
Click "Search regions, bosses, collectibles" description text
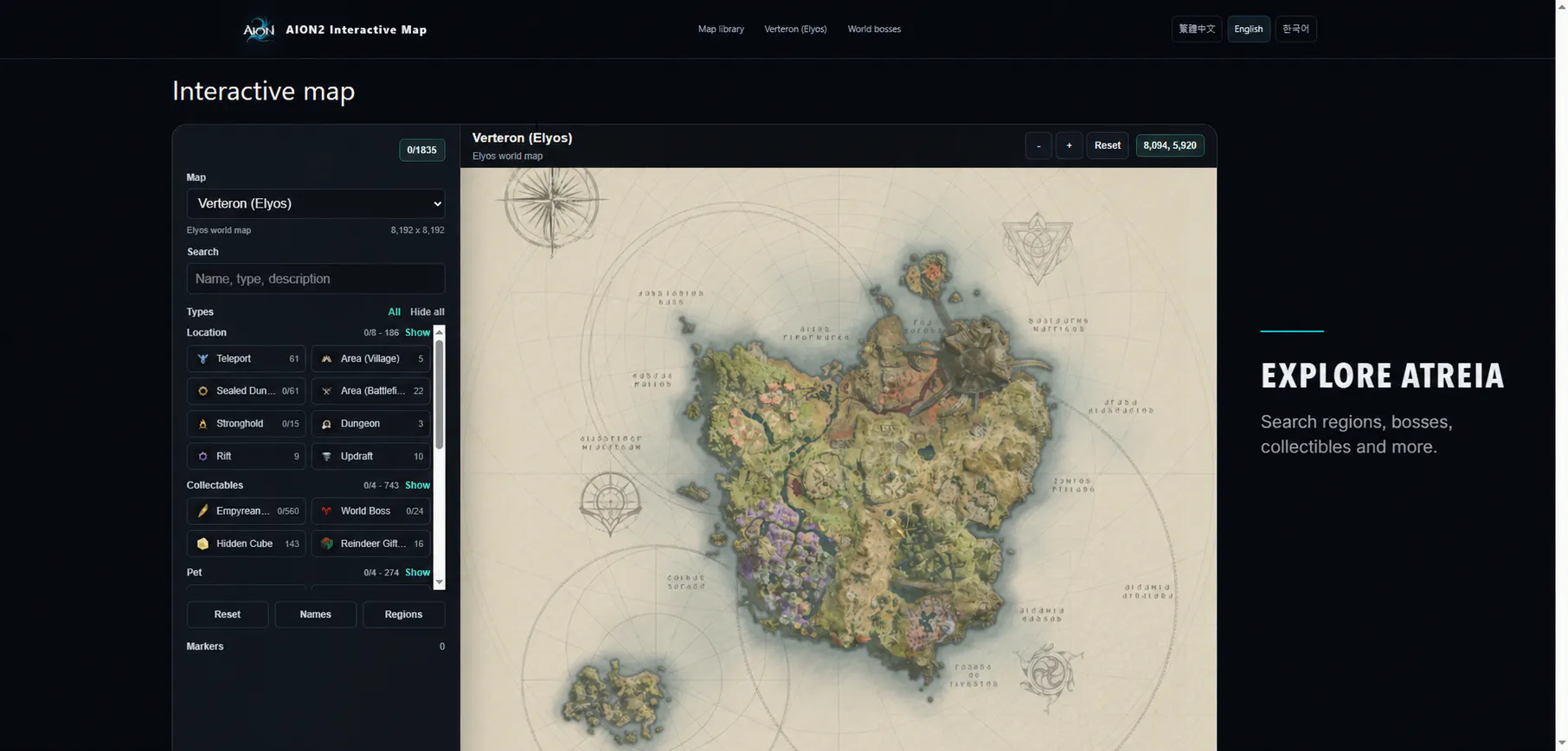[x=1356, y=434]
